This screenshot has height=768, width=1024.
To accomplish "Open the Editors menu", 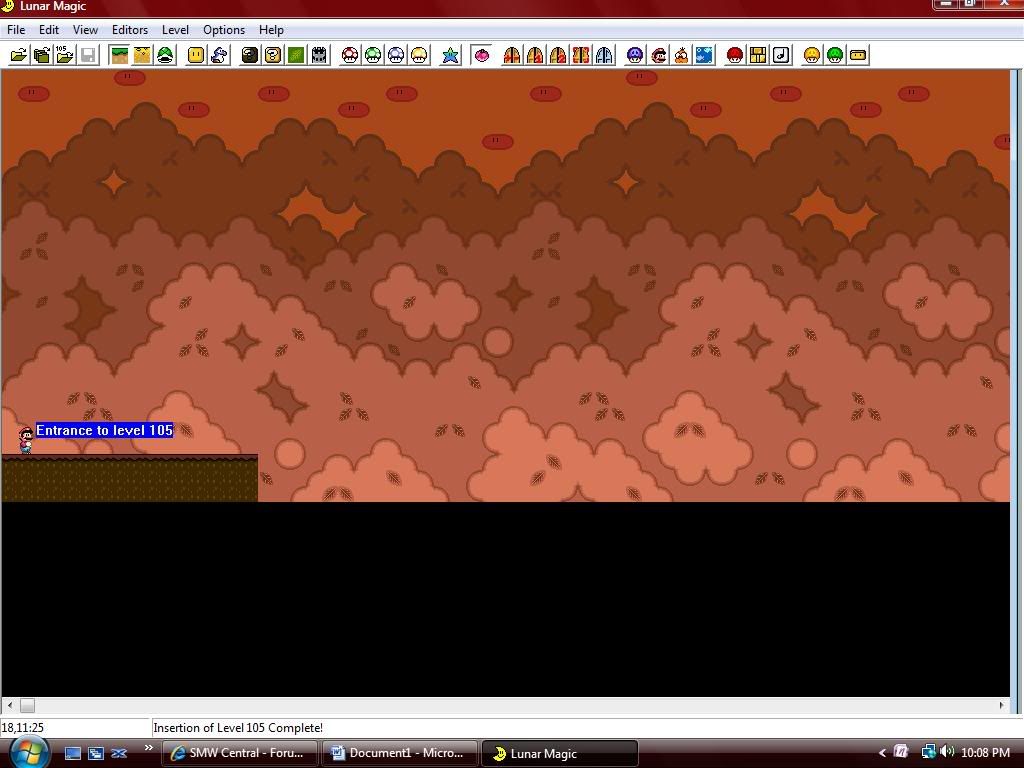I will (x=130, y=30).
